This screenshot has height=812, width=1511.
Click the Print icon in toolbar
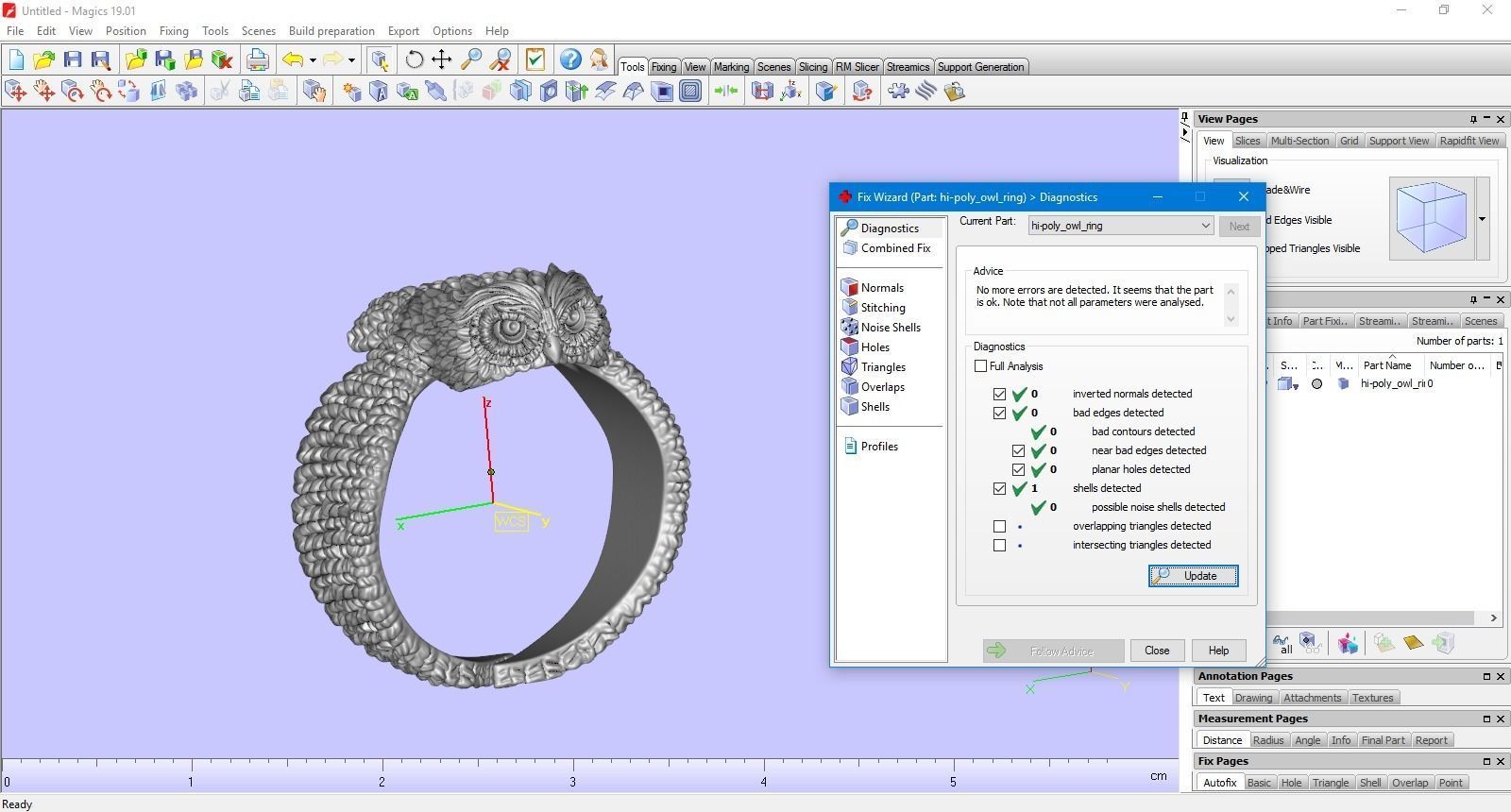pos(257,60)
